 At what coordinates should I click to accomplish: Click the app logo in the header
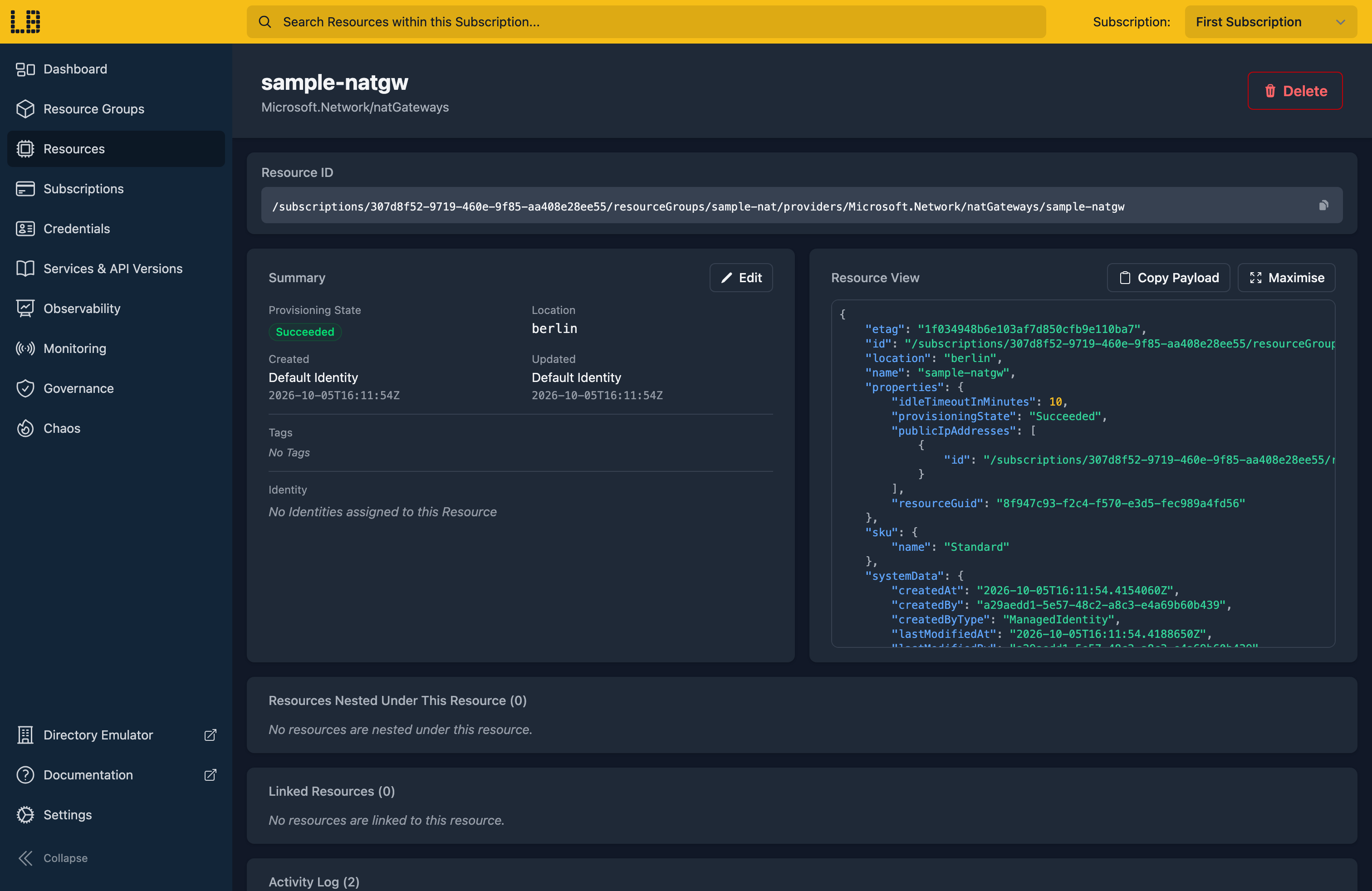[25, 22]
